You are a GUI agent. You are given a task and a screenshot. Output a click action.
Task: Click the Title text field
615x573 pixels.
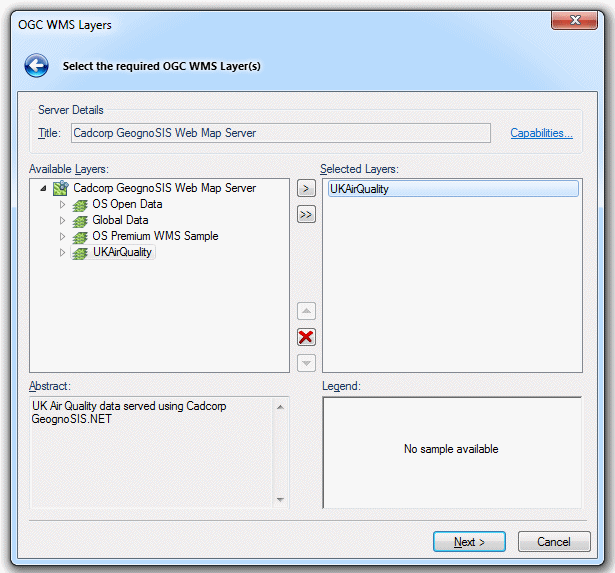[x=280, y=133]
